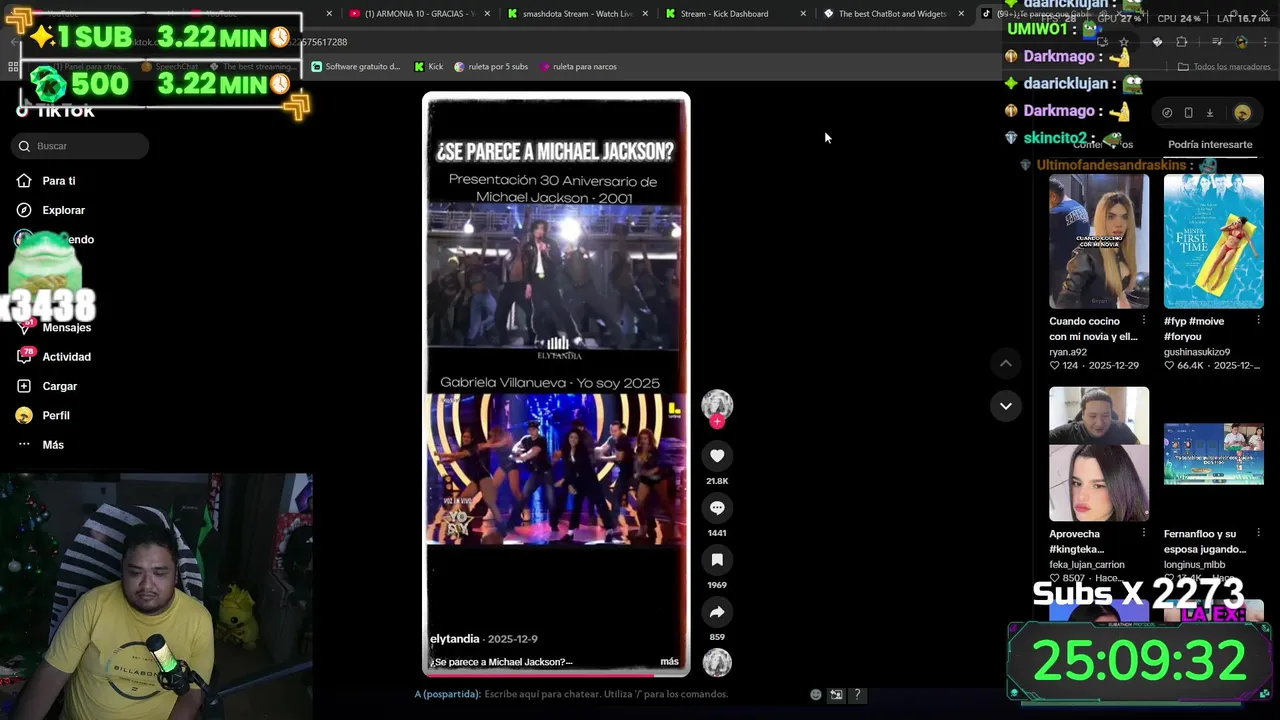Click the Explorar compass icon
This screenshot has height=720, width=1280.
(24, 210)
